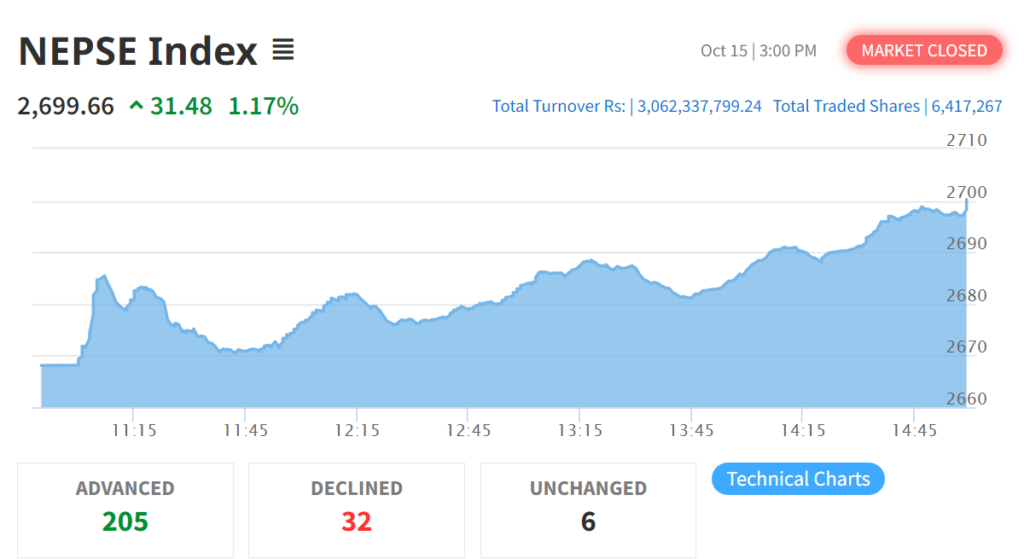Click the 13:15 time axis label
This screenshot has width=1024, height=559.
(x=580, y=431)
